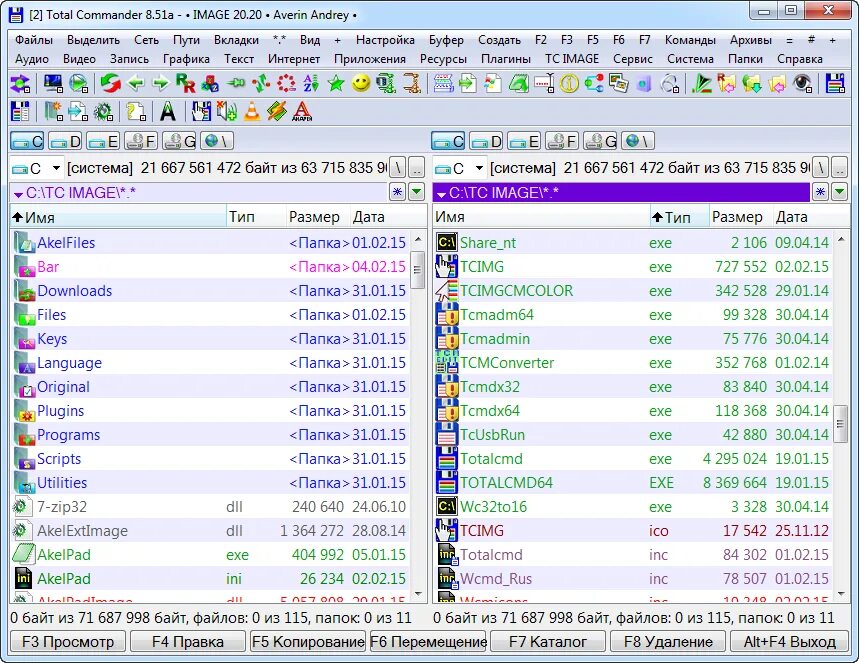859x663 pixels.
Task: Click the yellow smiley face icon
Action: click(x=360, y=83)
